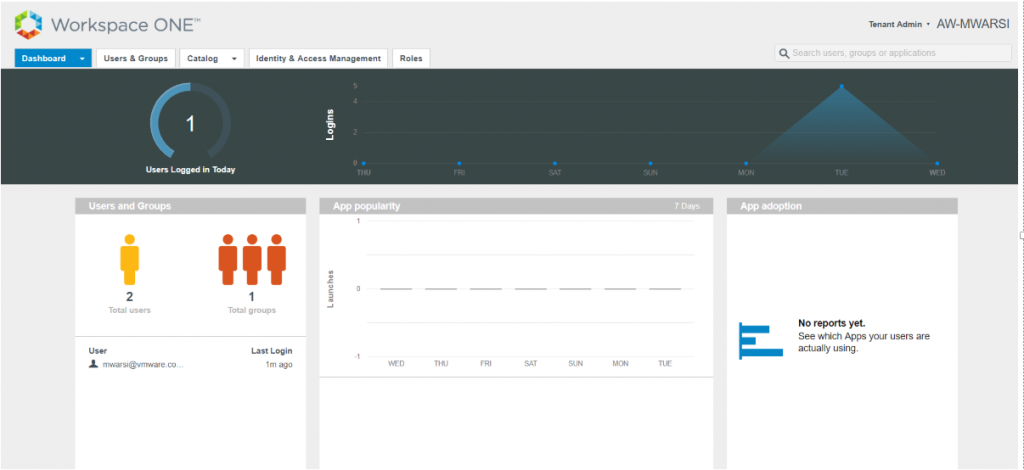Click the App popularity panel header

pyautogui.click(x=516, y=206)
